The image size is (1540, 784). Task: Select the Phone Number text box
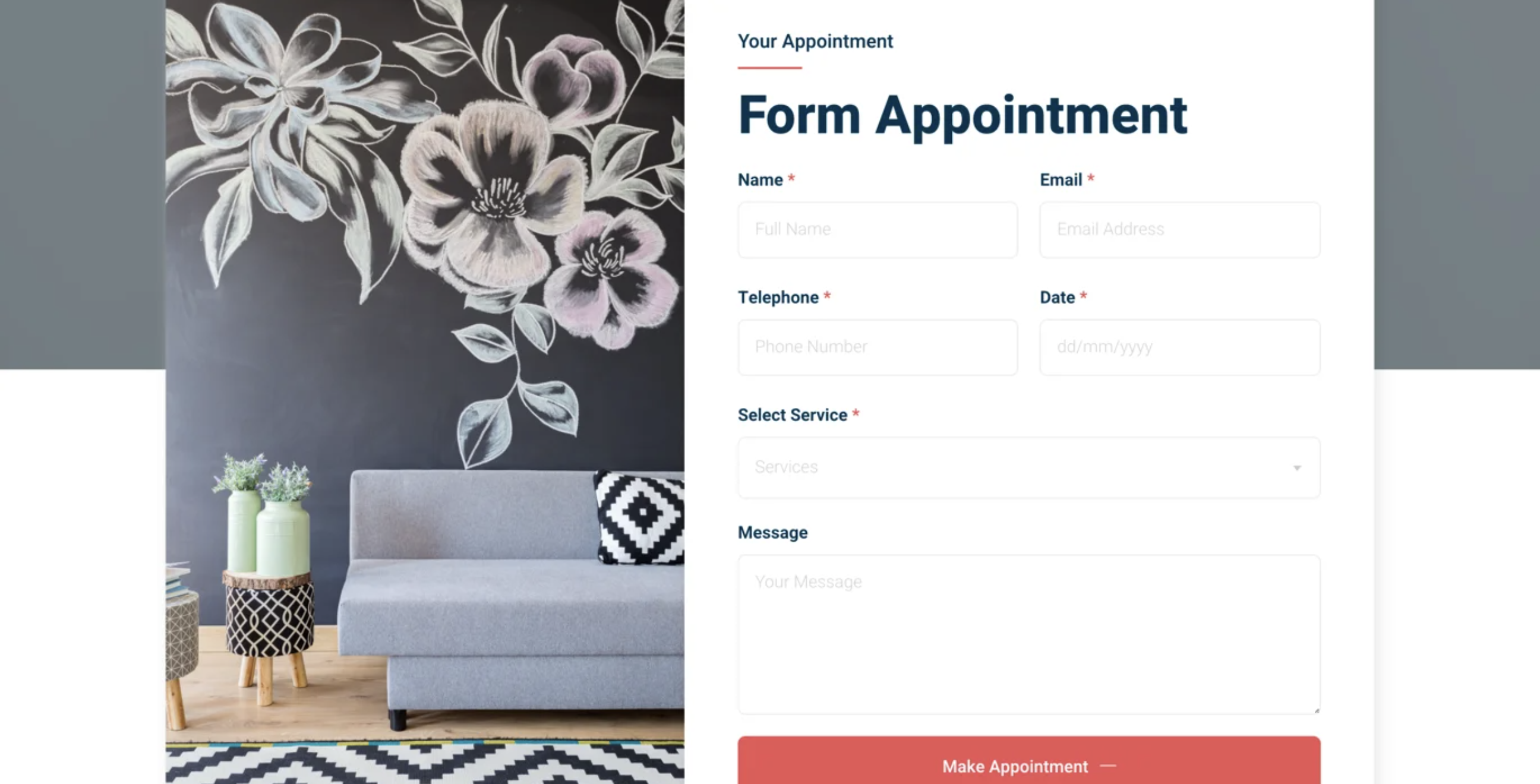pos(877,347)
